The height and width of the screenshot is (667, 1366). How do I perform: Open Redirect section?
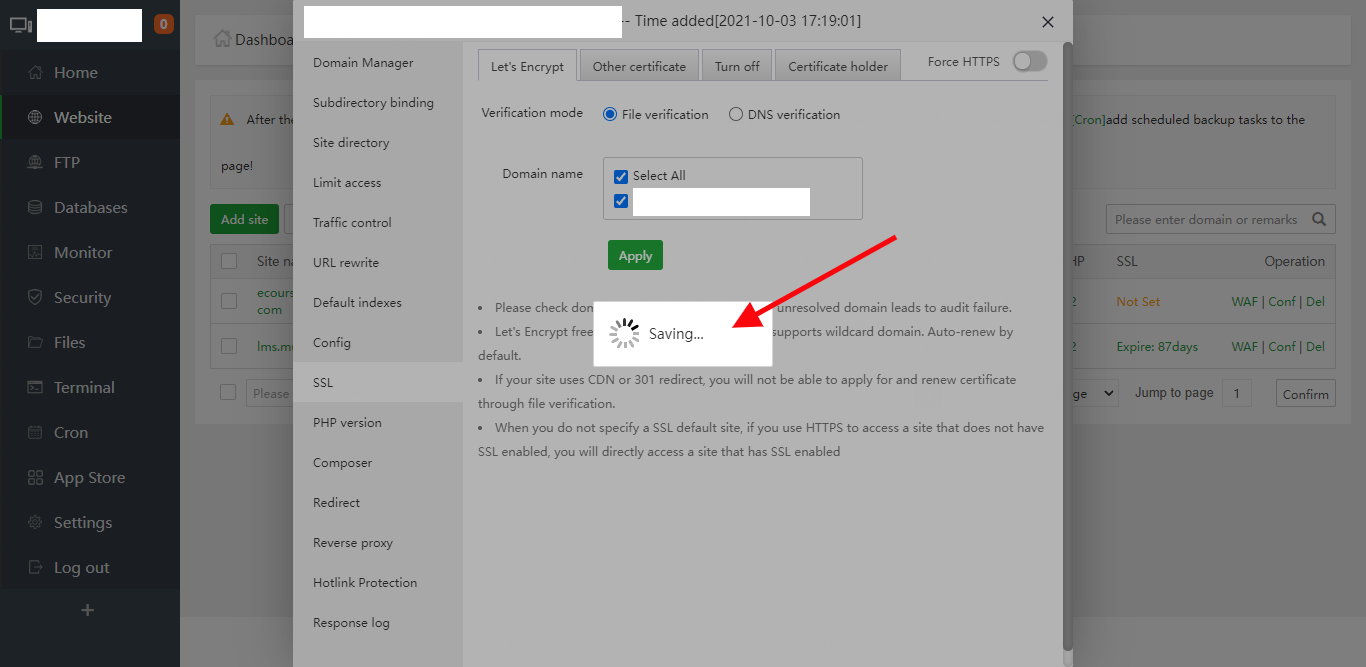[x=378, y=502]
